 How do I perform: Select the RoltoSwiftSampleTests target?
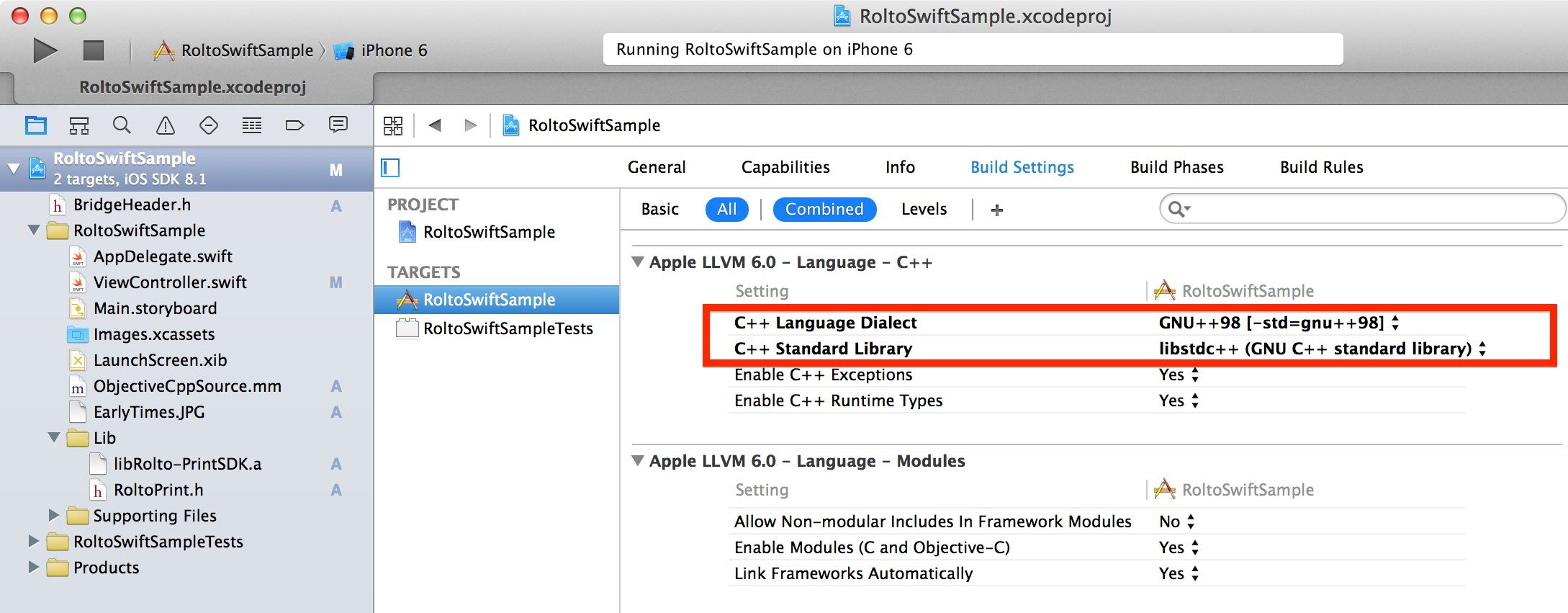(x=508, y=328)
